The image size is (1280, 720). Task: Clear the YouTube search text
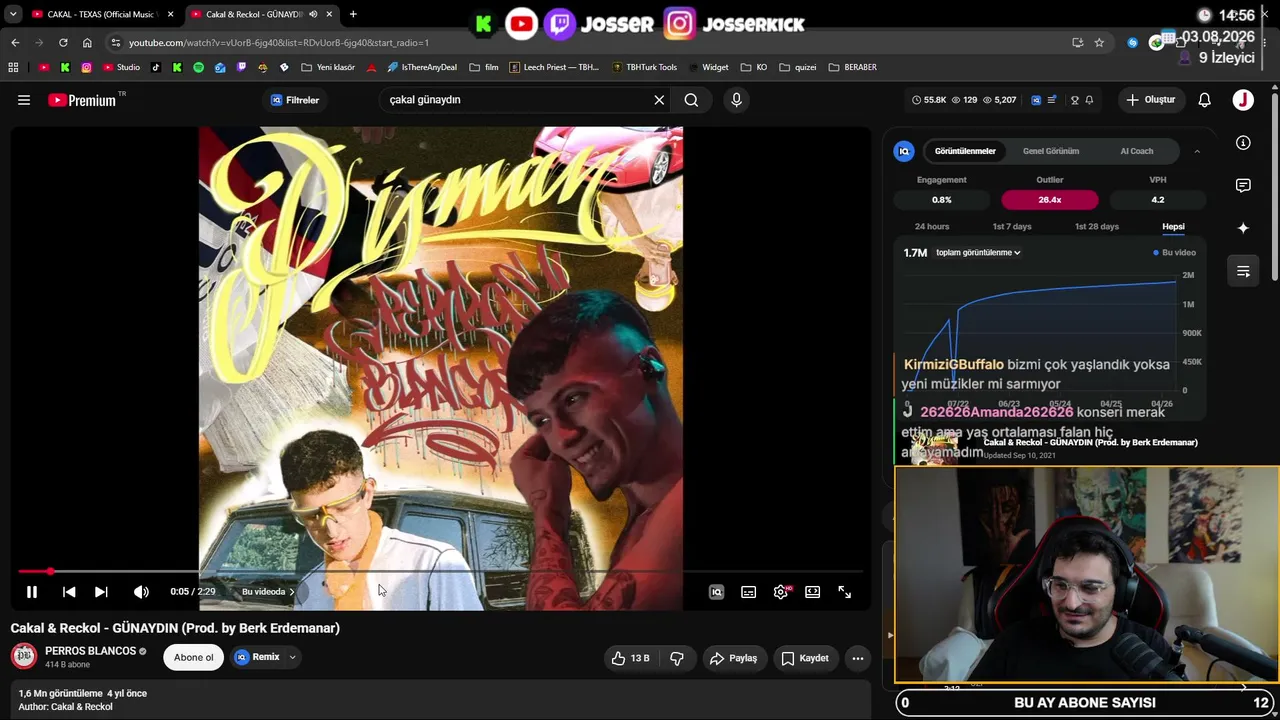[659, 100]
